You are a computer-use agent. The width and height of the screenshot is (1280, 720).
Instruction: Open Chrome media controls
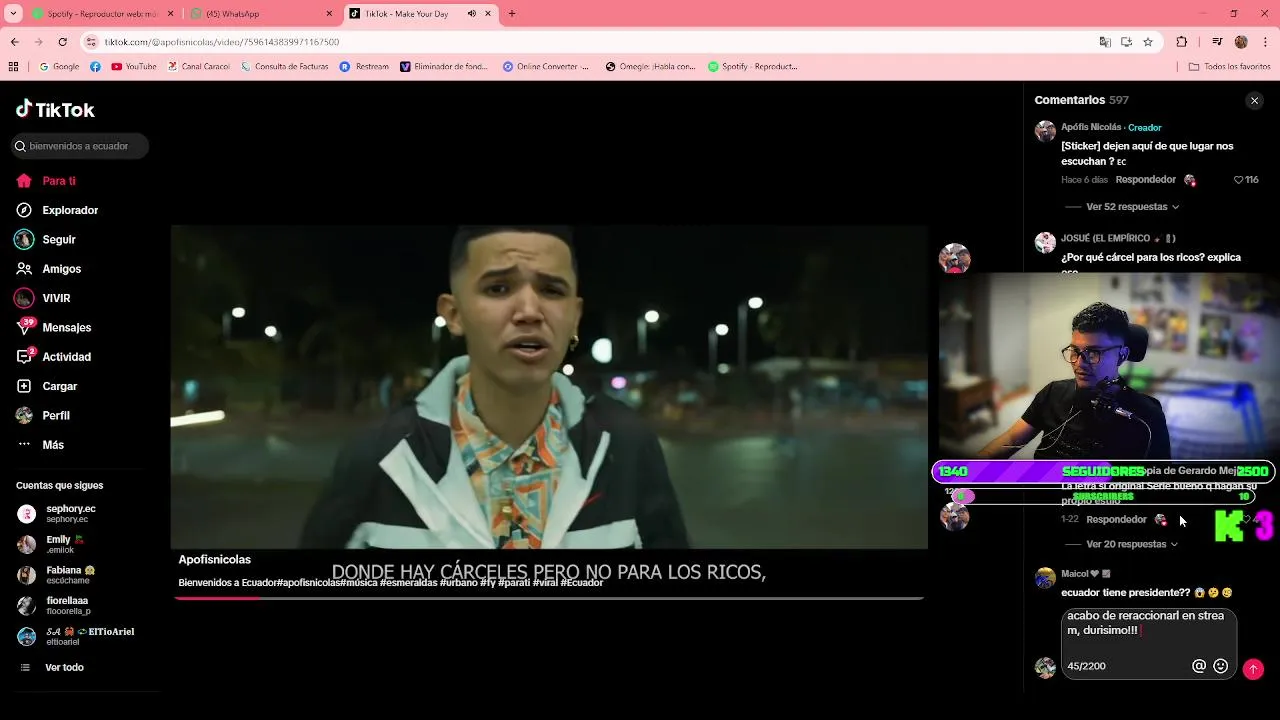click(1217, 42)
